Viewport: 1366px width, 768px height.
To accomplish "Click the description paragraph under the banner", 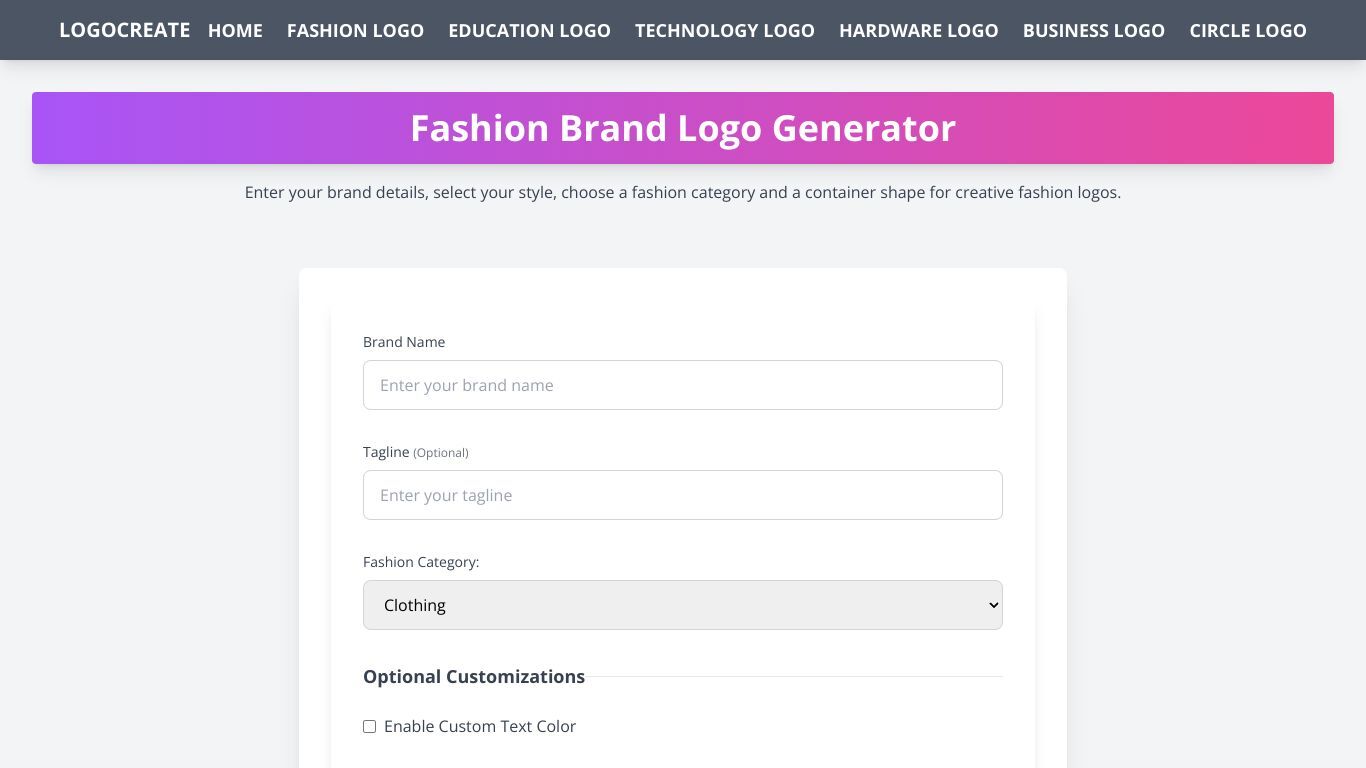I will (x=683, y=192).
